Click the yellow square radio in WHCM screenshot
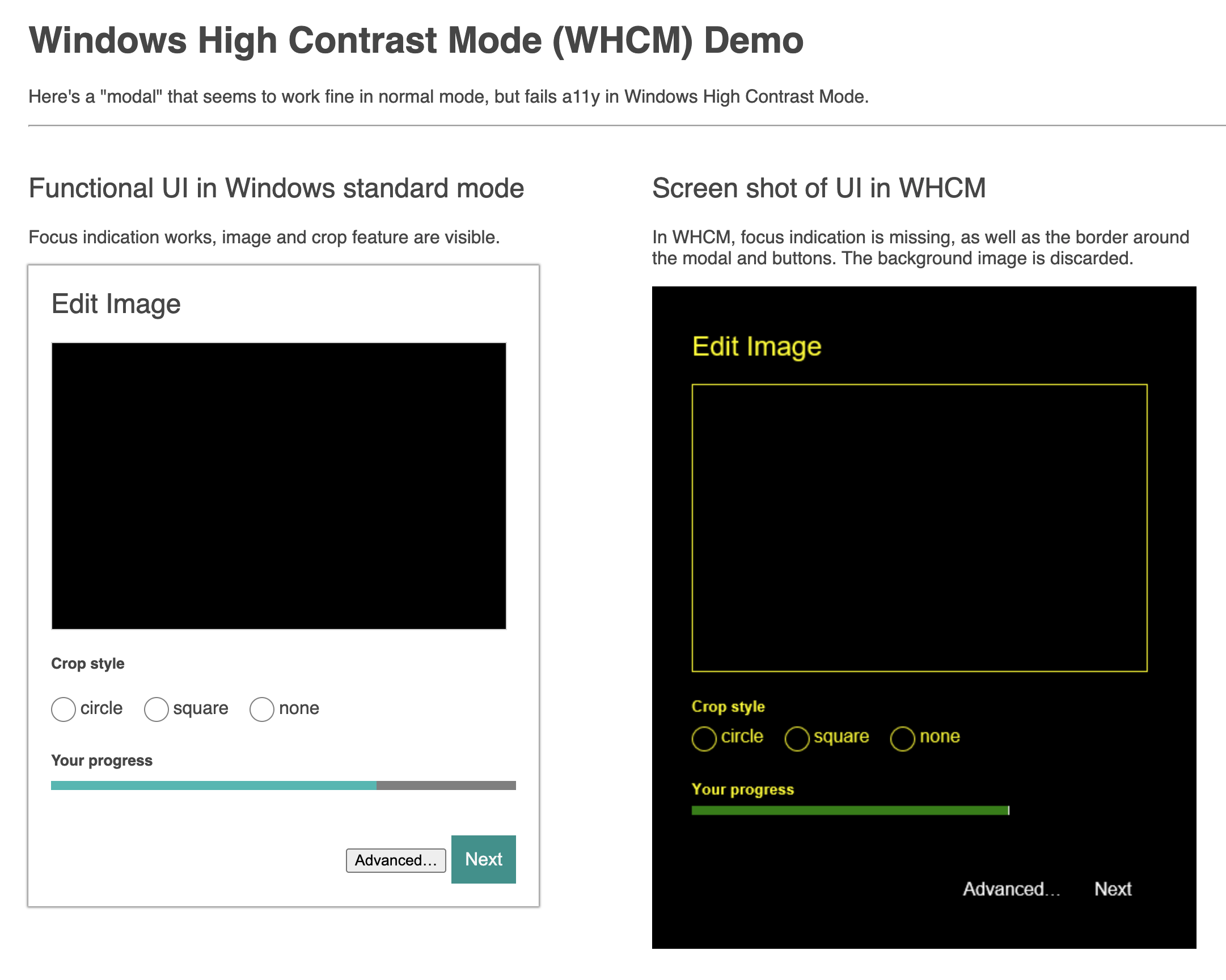 click(x=797, y=739)
